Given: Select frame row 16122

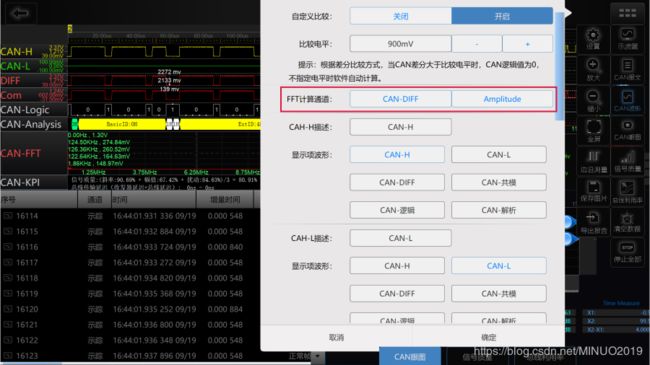Looking at the screenshot, I should pos(129,340).
